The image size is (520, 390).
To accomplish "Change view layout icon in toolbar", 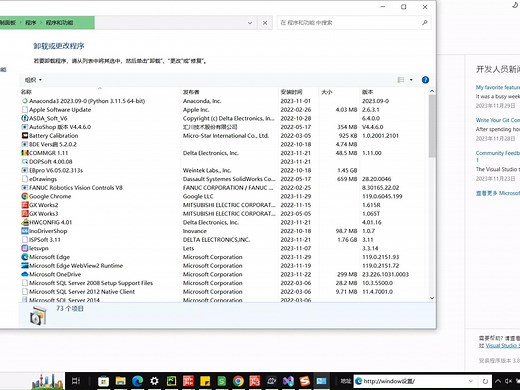I will tap(401, 80).
